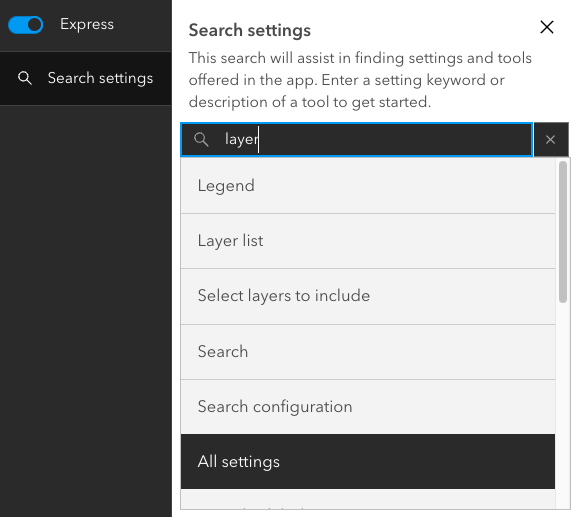Select the Search result
Viewport: 577px width, 517px height.
coord(368,352)
